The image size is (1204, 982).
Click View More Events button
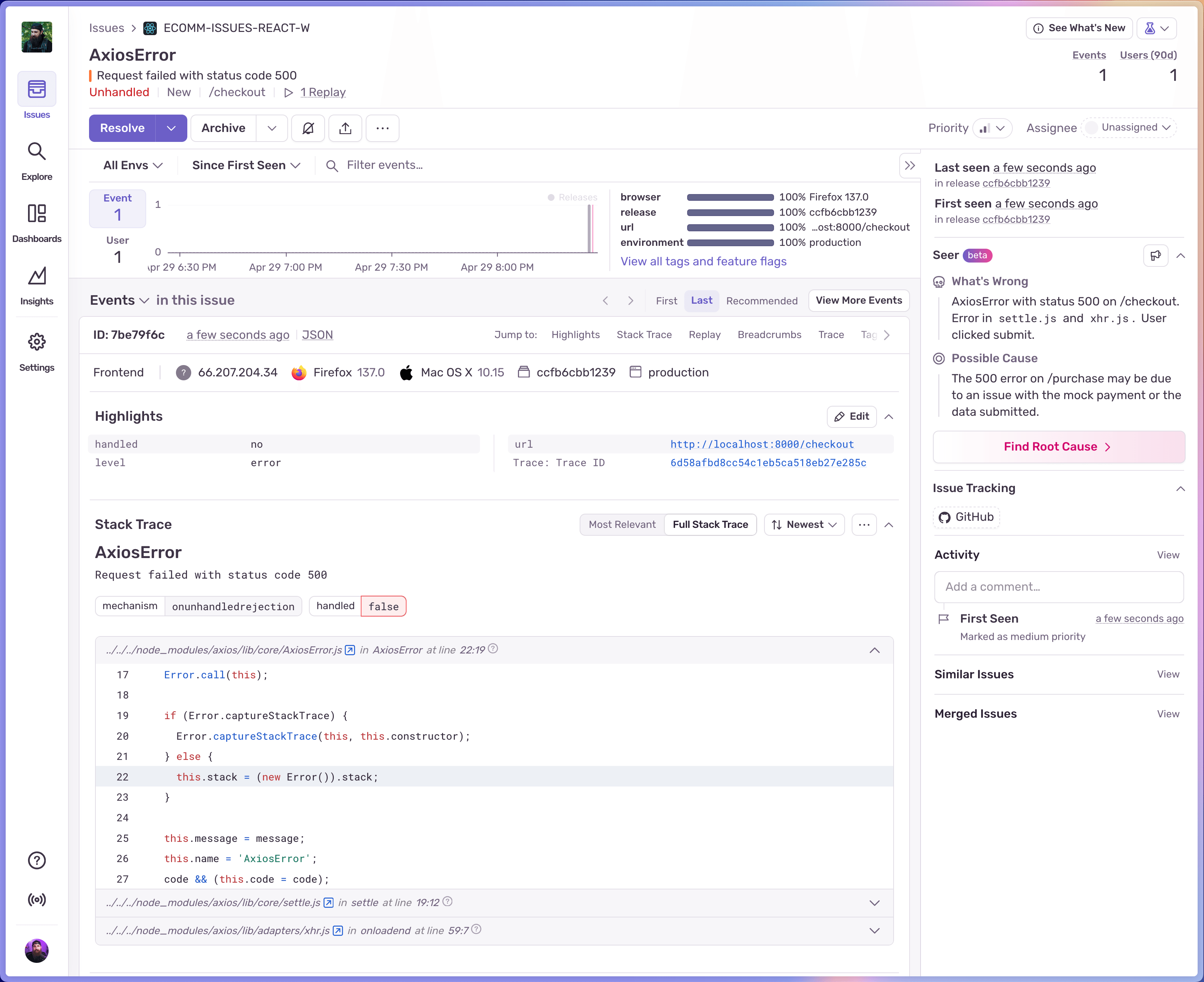[858, 300]
